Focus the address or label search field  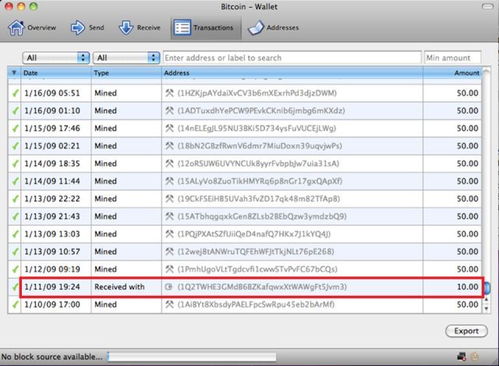pos(292,58)
